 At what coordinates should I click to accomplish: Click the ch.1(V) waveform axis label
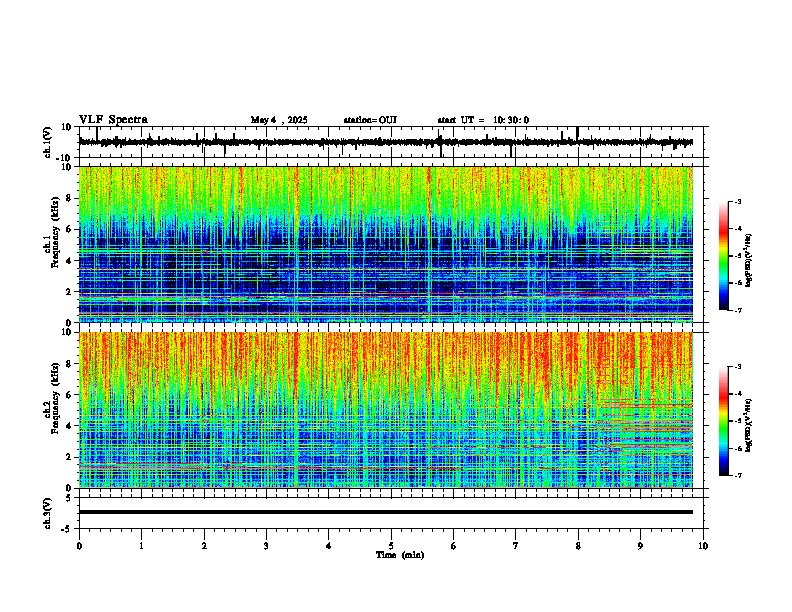tap(48, 142)
